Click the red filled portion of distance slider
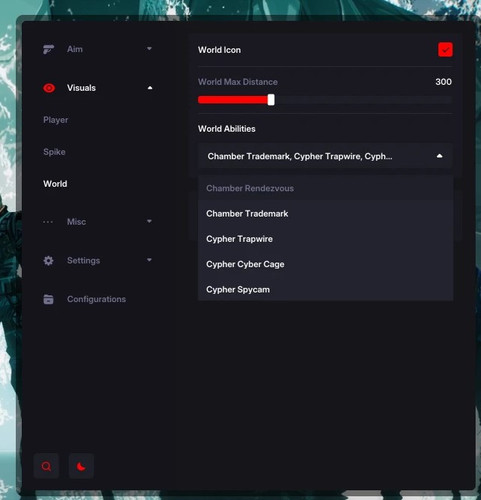Viewport: 481px width, 500px height. (233, 100)
